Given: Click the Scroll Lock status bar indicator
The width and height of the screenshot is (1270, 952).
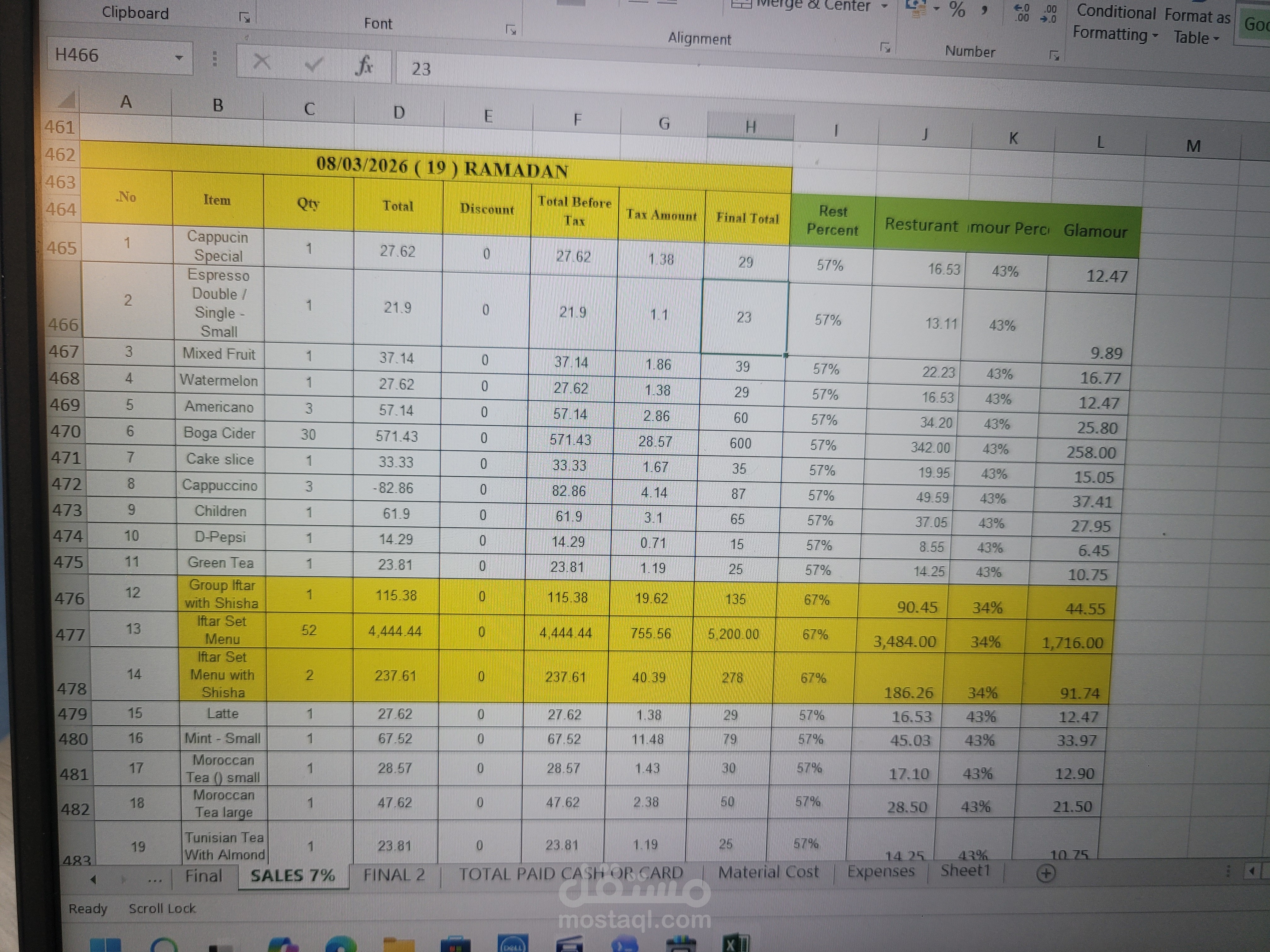Looking at the screenshot, I should tap(162, 908).
